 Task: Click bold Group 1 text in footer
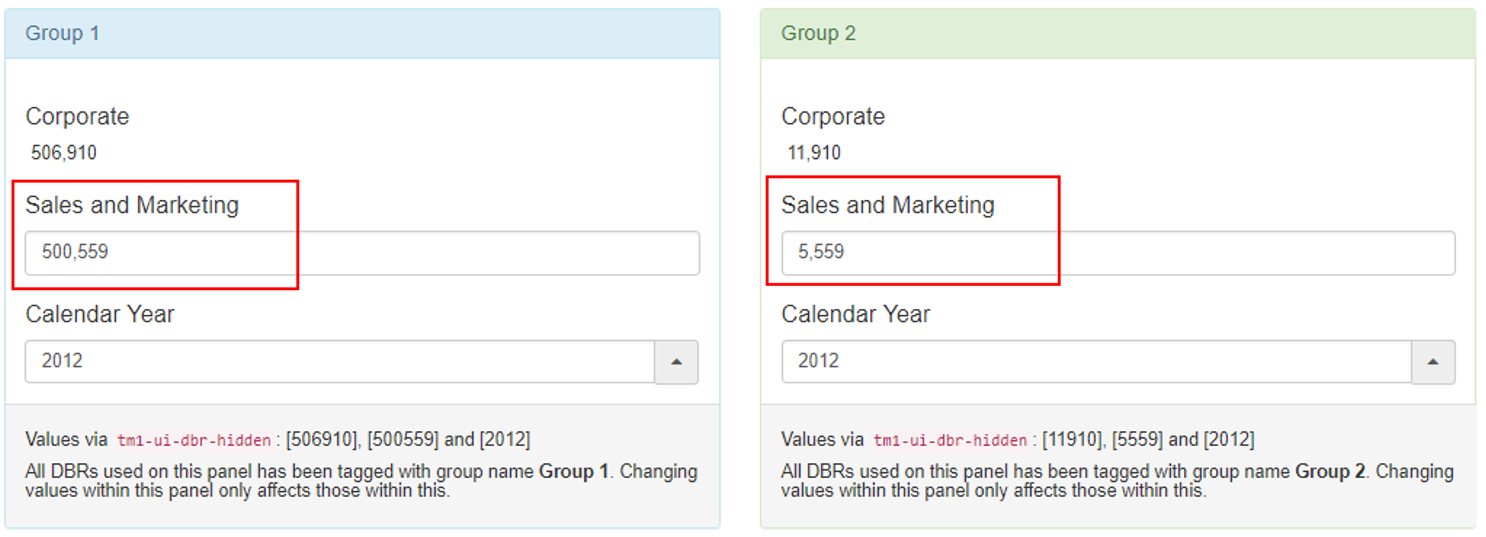(573, 472)
